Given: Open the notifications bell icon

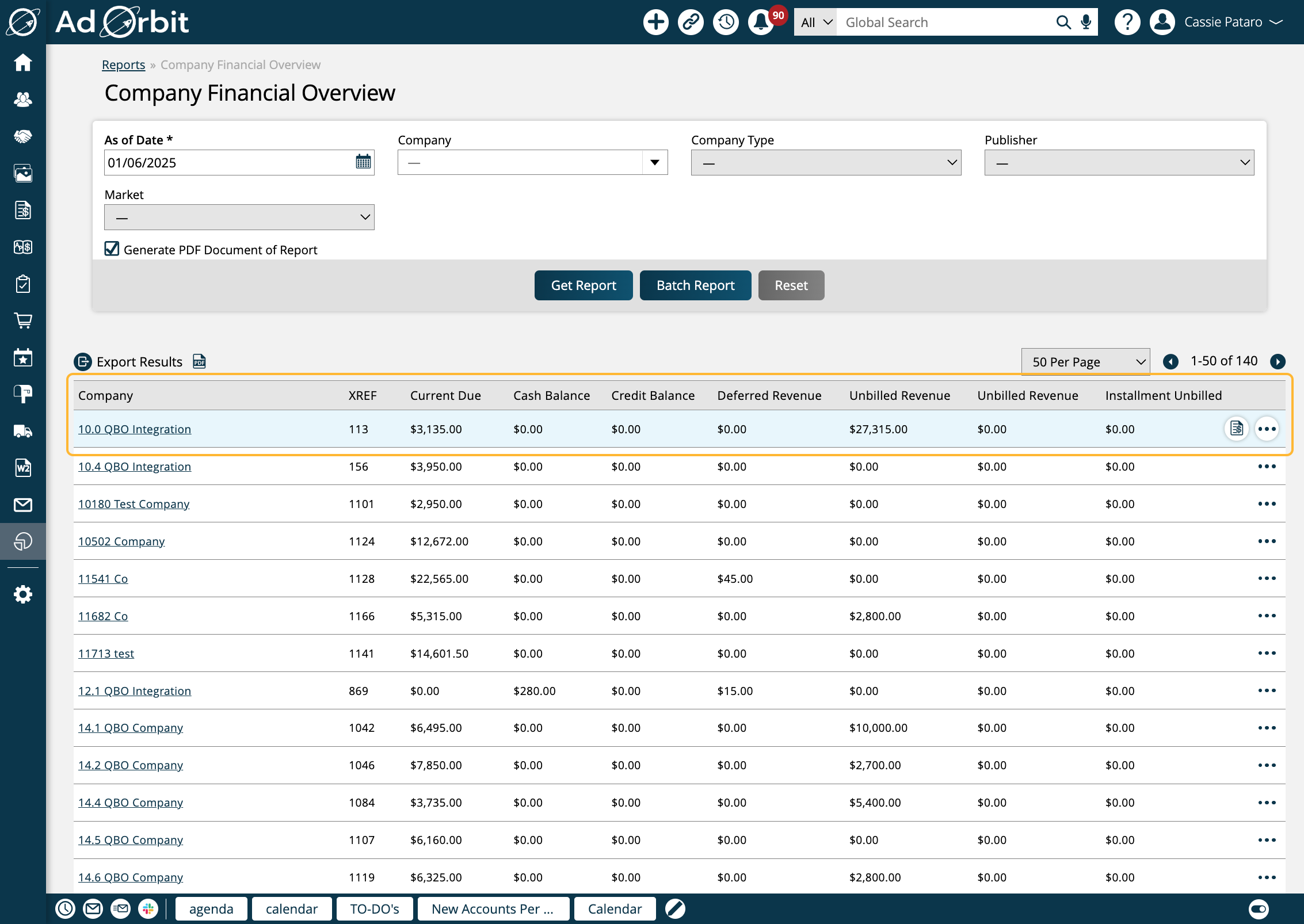Looking at the screenshot, I should coord(760,22).
